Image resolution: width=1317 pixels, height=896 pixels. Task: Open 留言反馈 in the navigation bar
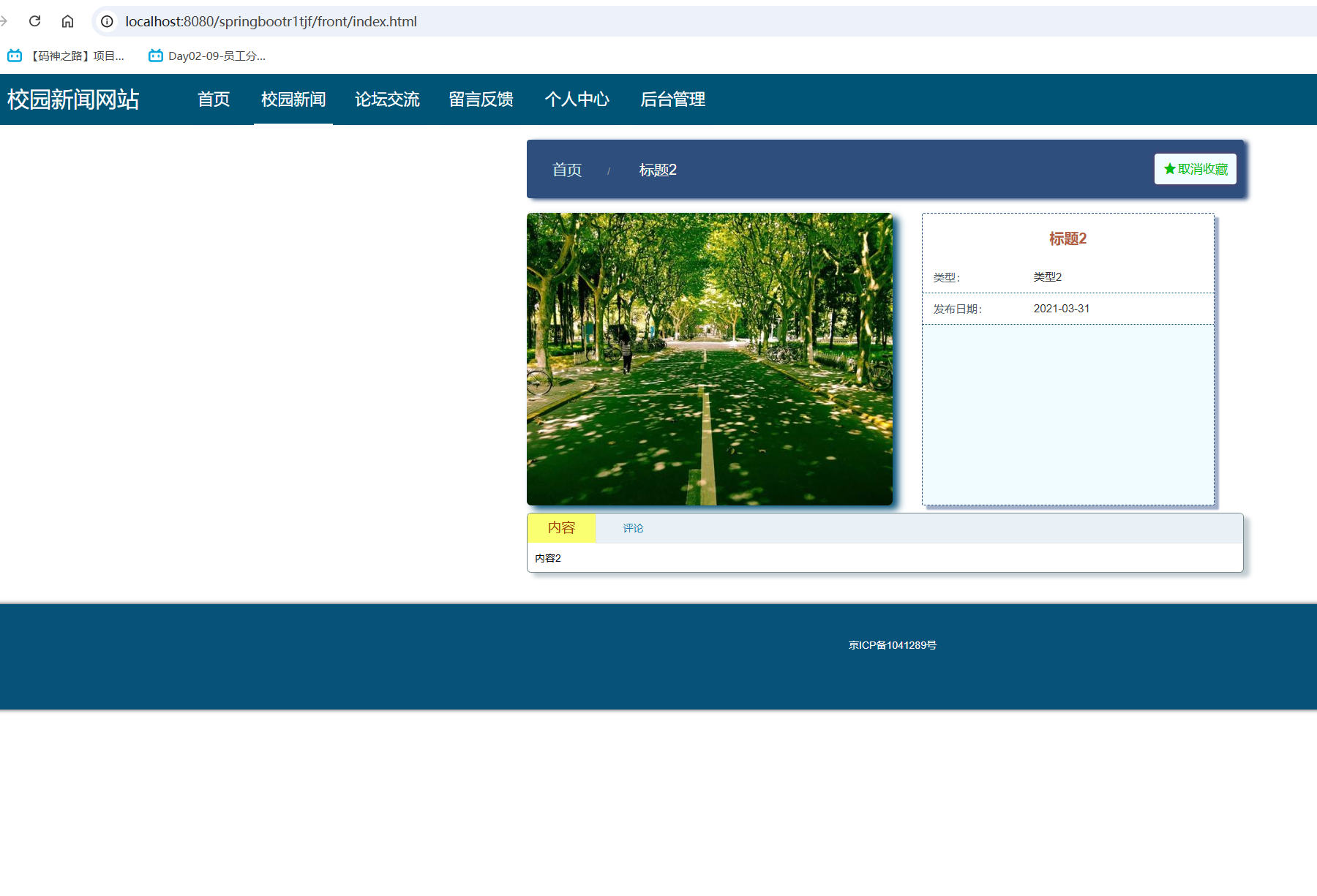[x=481, y=99]
